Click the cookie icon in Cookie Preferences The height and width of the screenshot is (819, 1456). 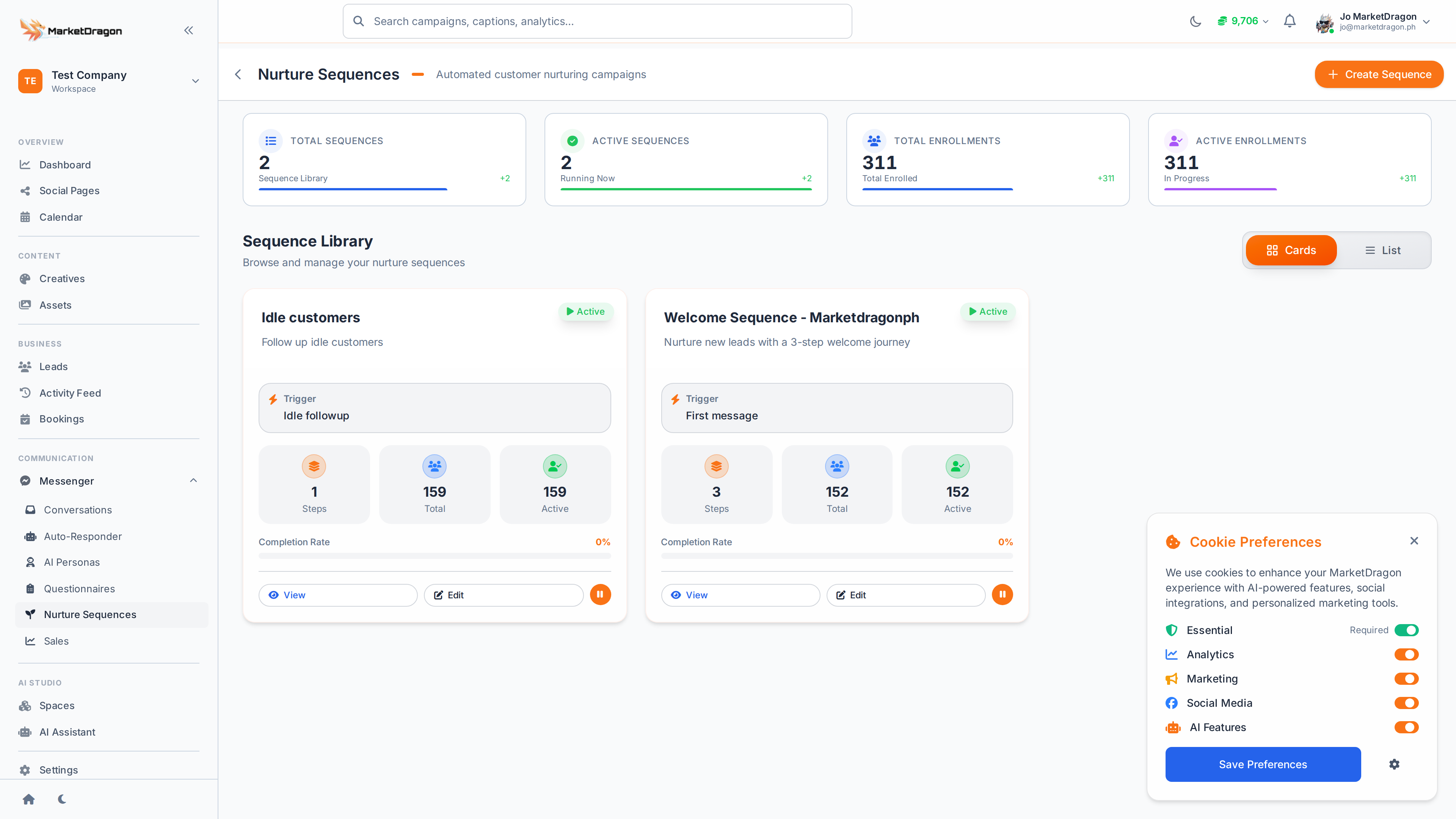[x=1174, y=542]
